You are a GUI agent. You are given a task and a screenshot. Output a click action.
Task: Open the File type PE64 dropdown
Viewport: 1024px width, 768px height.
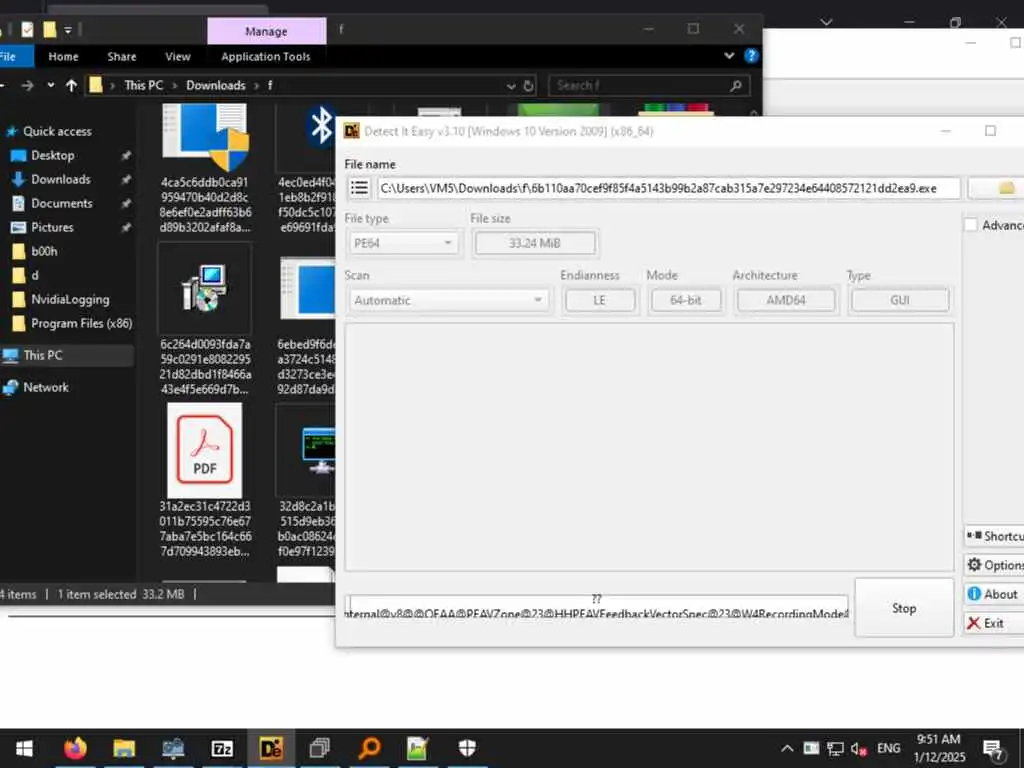(x=403, y=244)
